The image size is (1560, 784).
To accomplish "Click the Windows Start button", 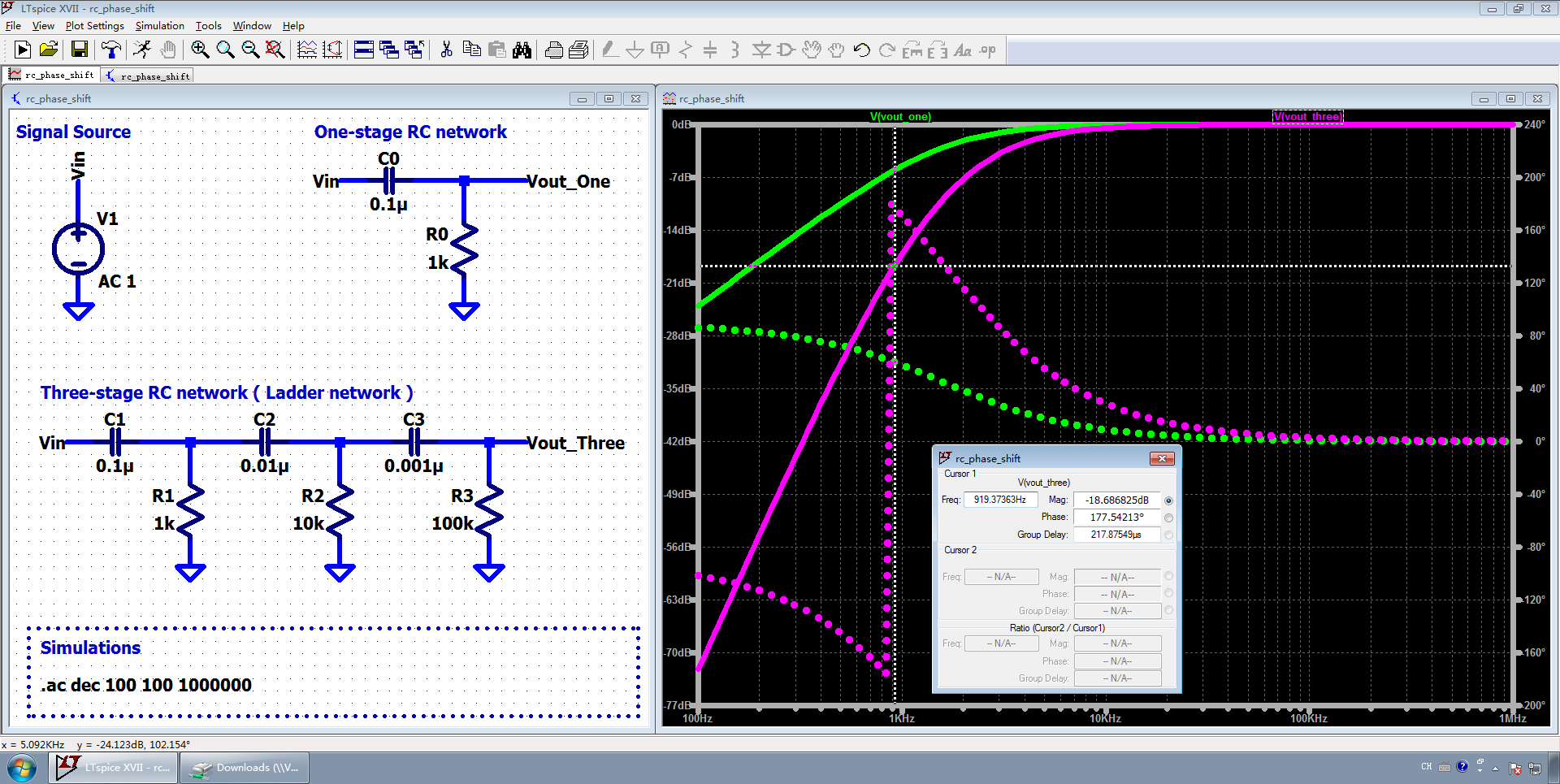I will click(x=22, y=768).
